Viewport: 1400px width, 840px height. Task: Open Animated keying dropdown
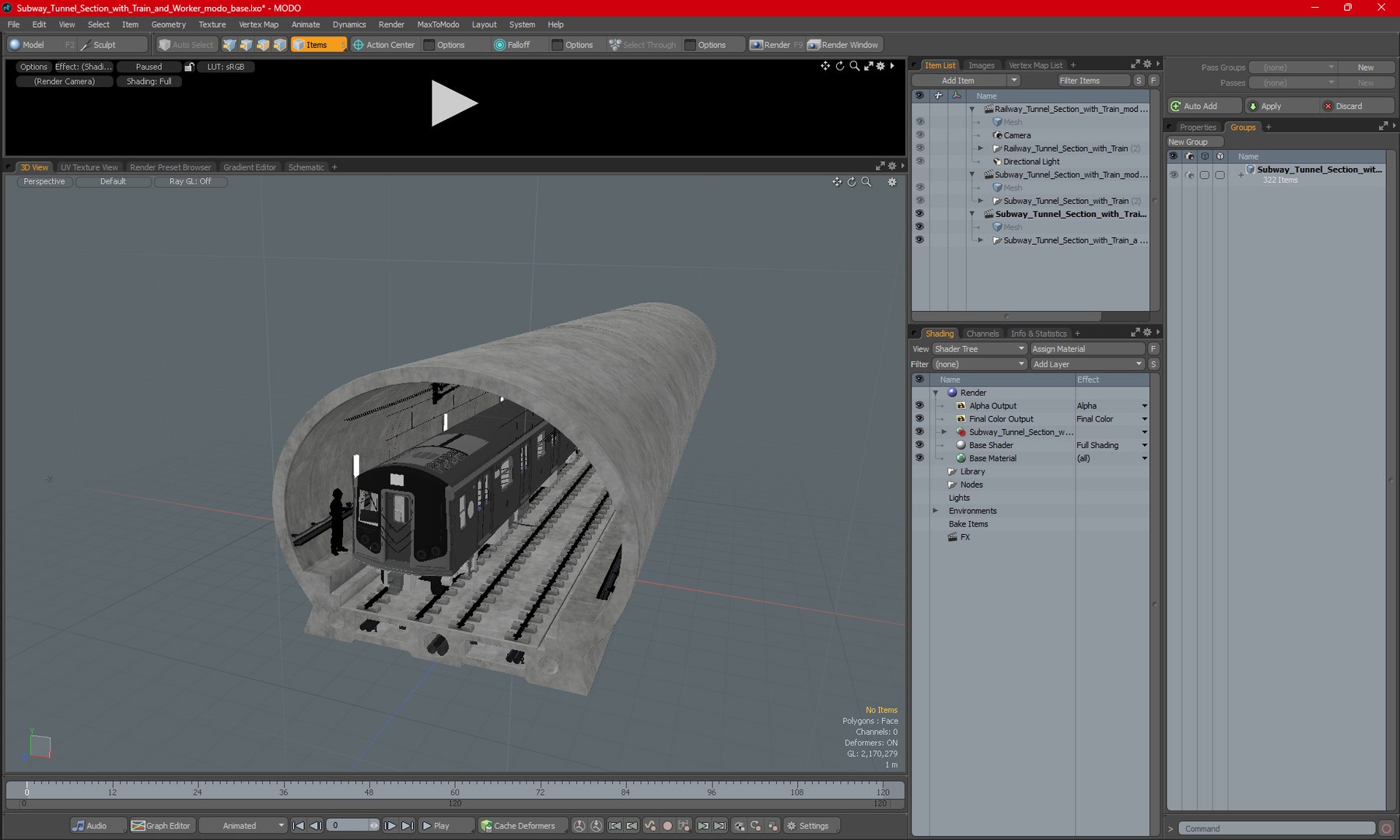243,826
